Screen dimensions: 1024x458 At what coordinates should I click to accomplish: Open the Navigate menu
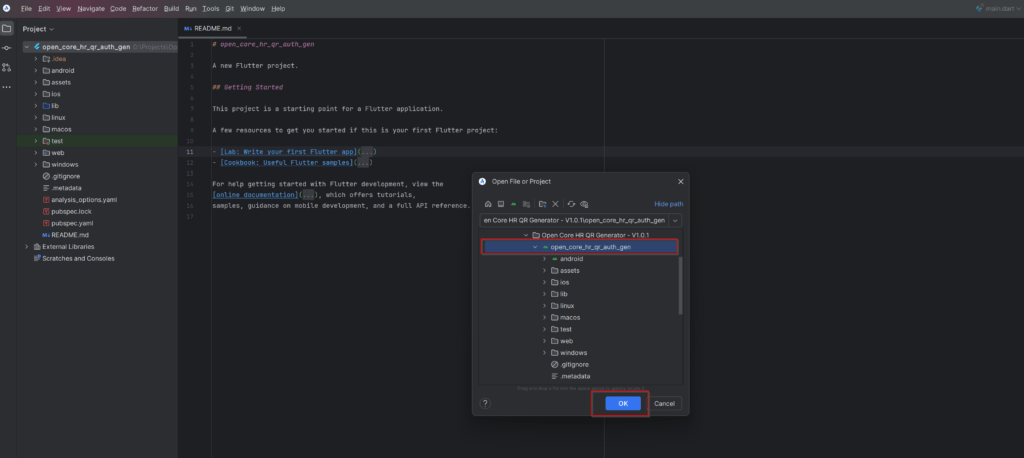(91, 8)
